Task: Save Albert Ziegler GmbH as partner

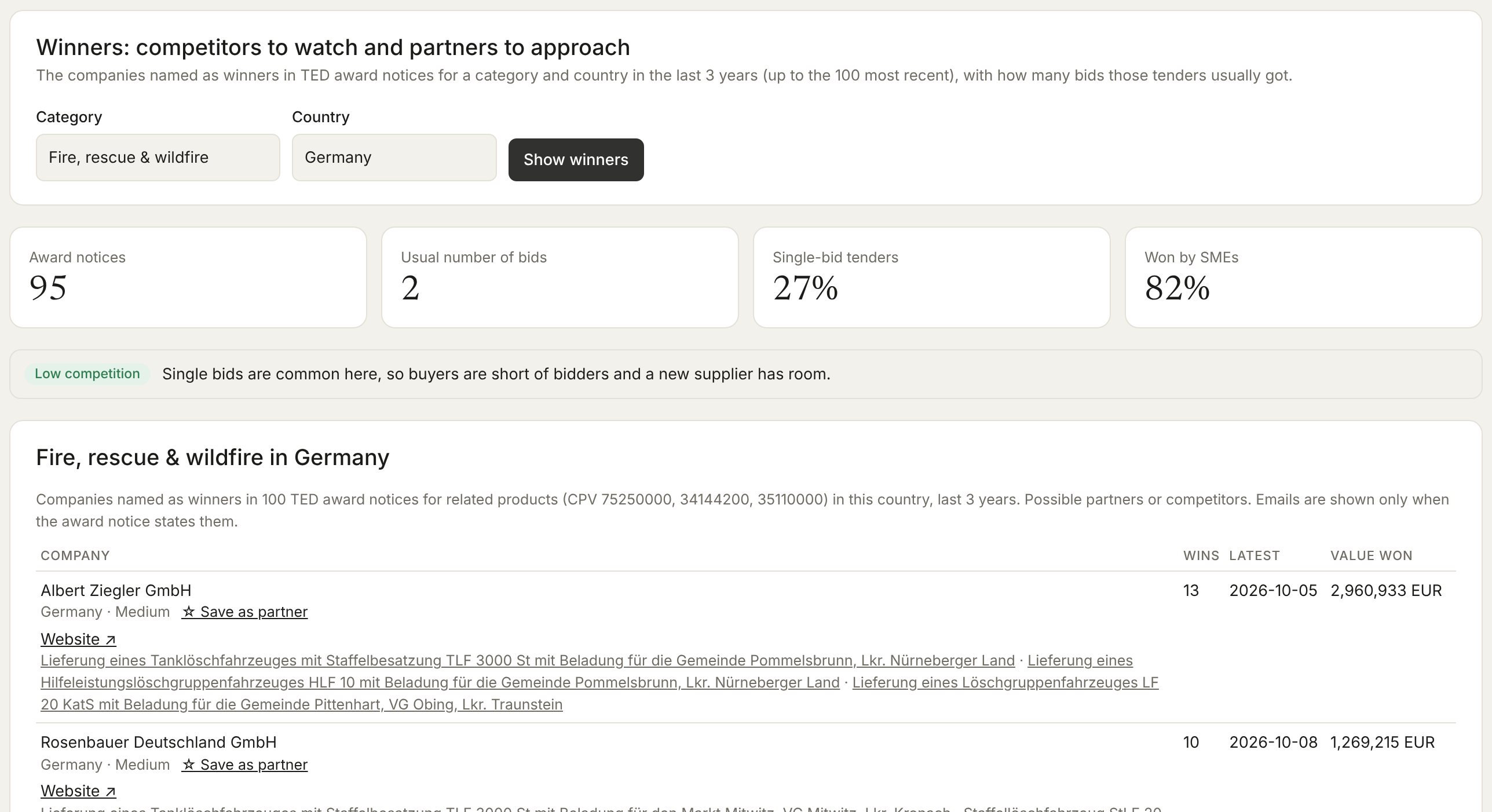Action: tap(244, 612)
